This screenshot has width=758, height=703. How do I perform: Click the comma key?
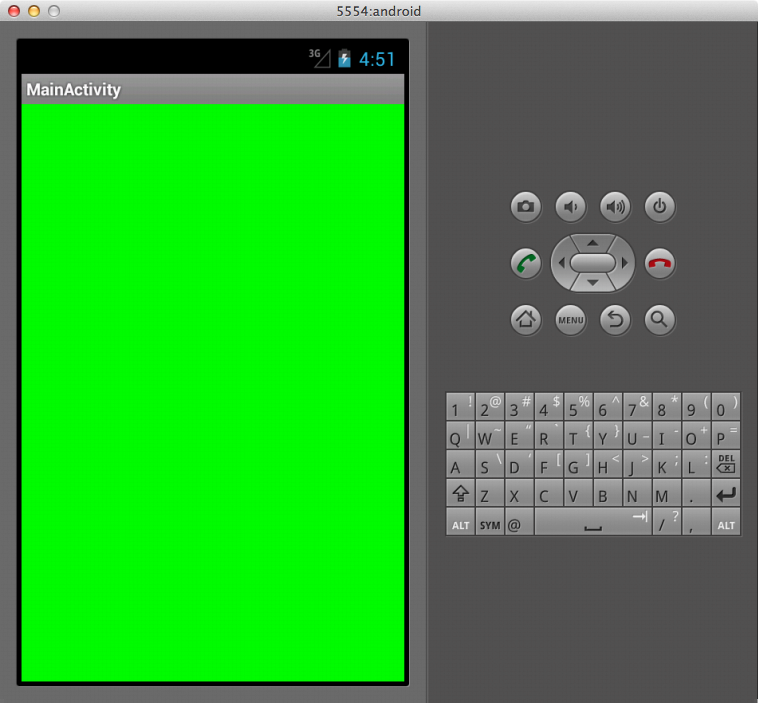point(697,522)
